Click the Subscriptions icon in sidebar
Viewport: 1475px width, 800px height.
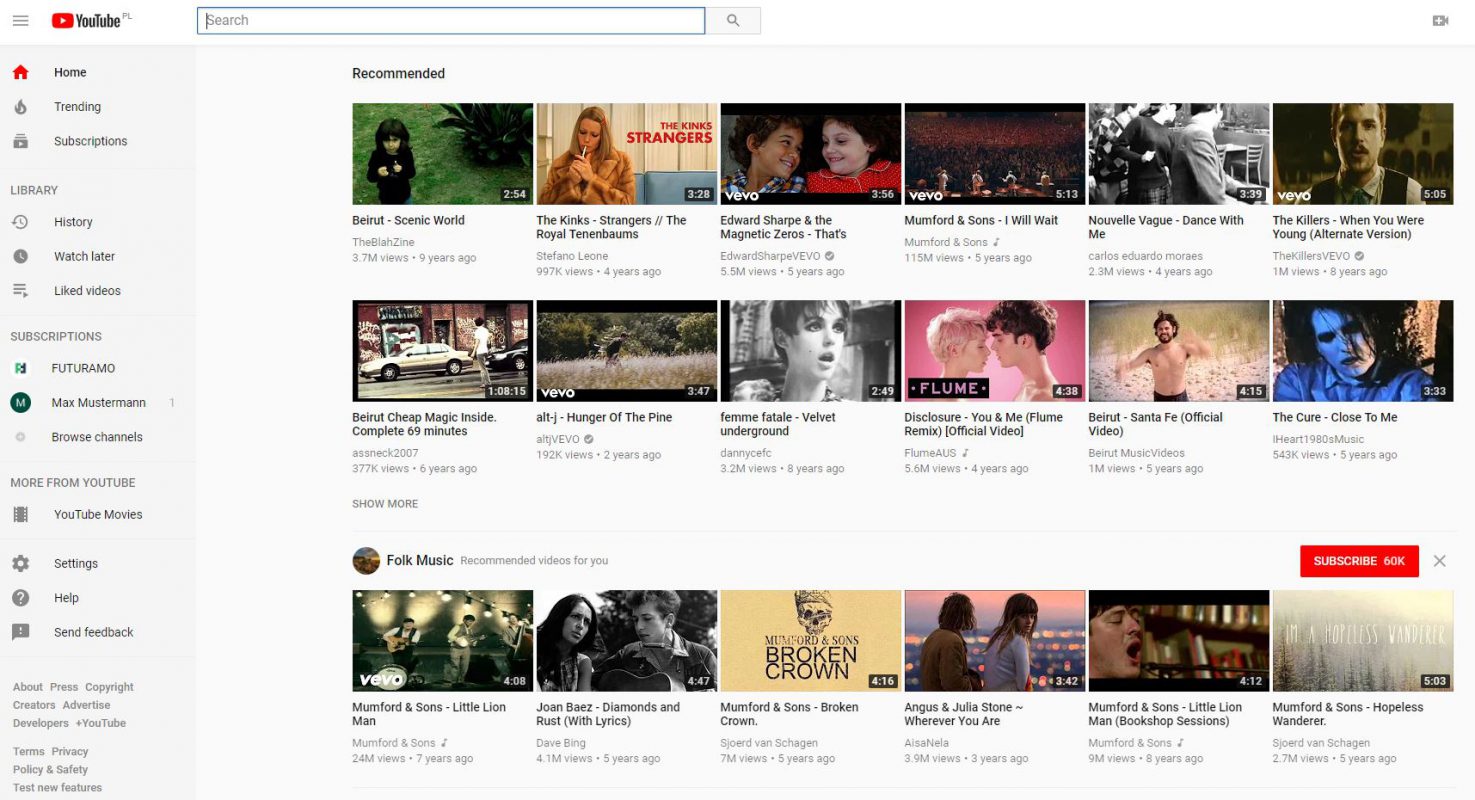coord(20,141)
